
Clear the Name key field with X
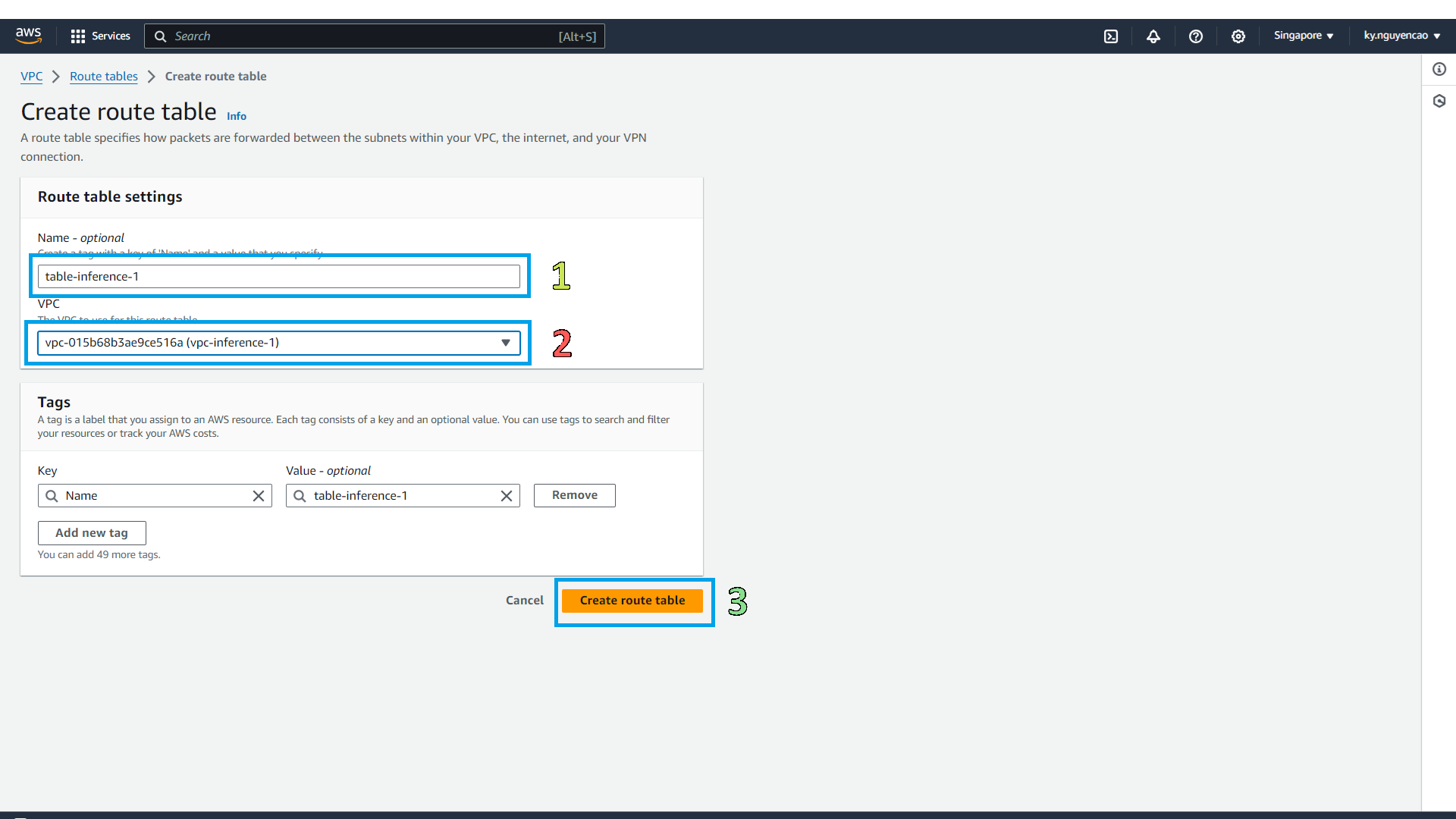(x=259, y=496)
